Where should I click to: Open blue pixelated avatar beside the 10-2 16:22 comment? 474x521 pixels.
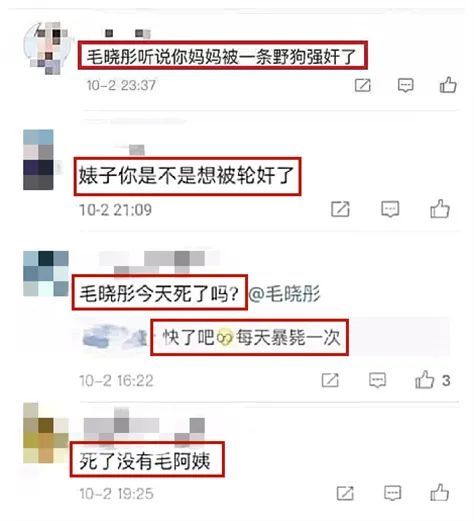pos(46,273)
